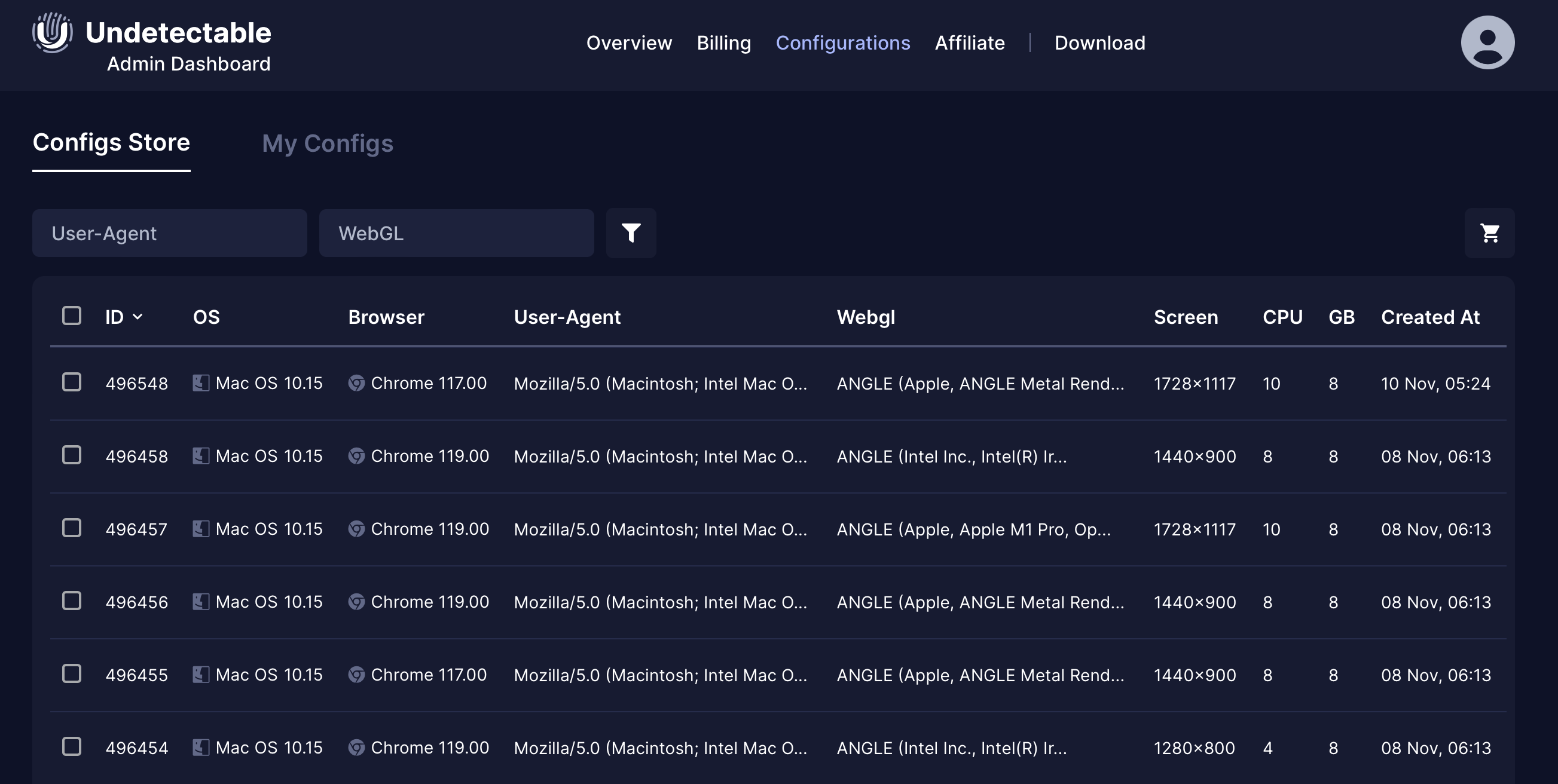Toggle ID column sort chevron
1558x784 pixels.
tap(138, 316)
